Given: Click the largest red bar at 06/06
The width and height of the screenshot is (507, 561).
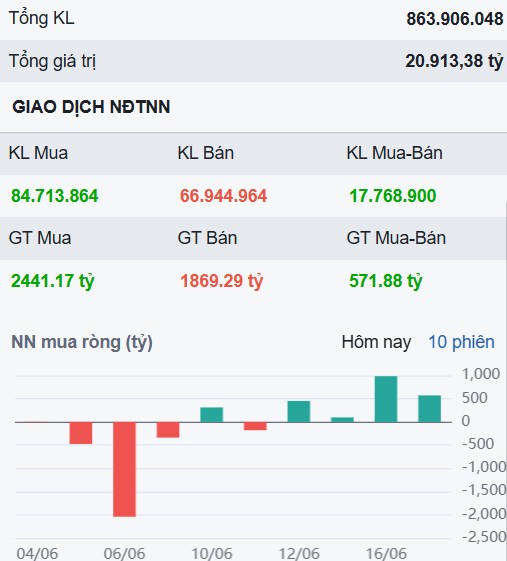Looking at the screenshot, I should pos(125,469).
